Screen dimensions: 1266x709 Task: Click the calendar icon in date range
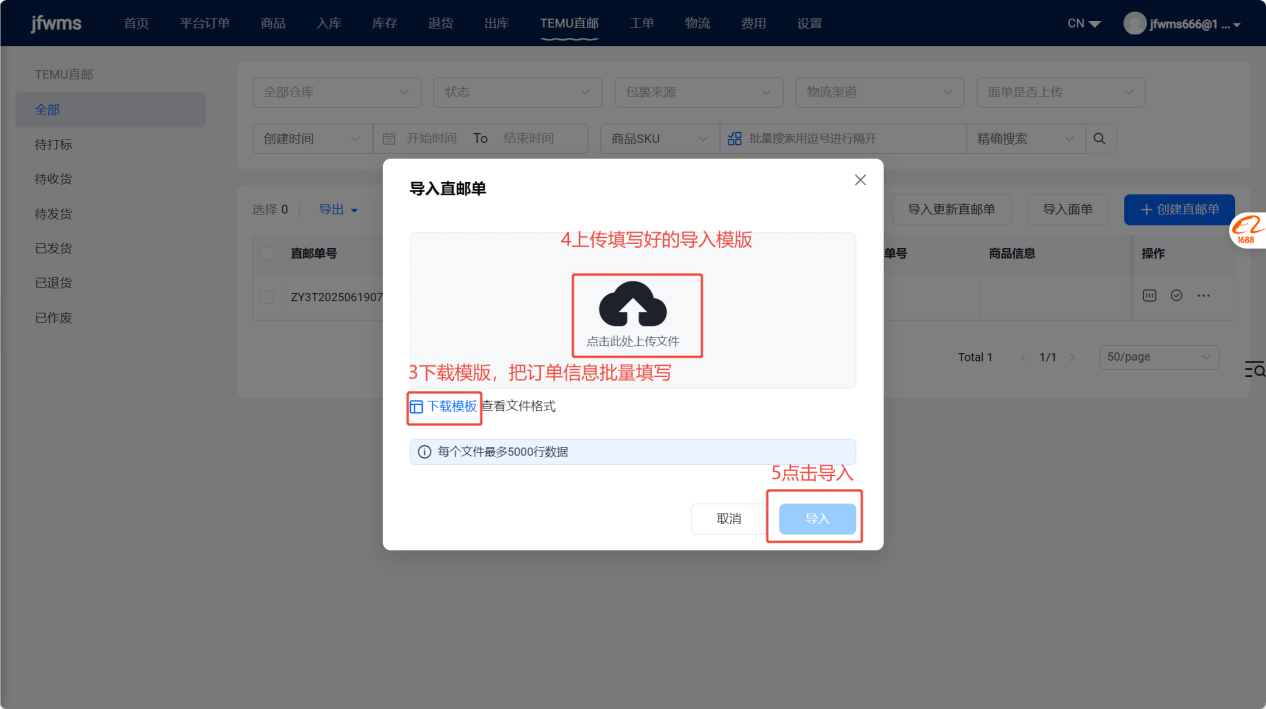pyautogui.click(x=389, y=139)
